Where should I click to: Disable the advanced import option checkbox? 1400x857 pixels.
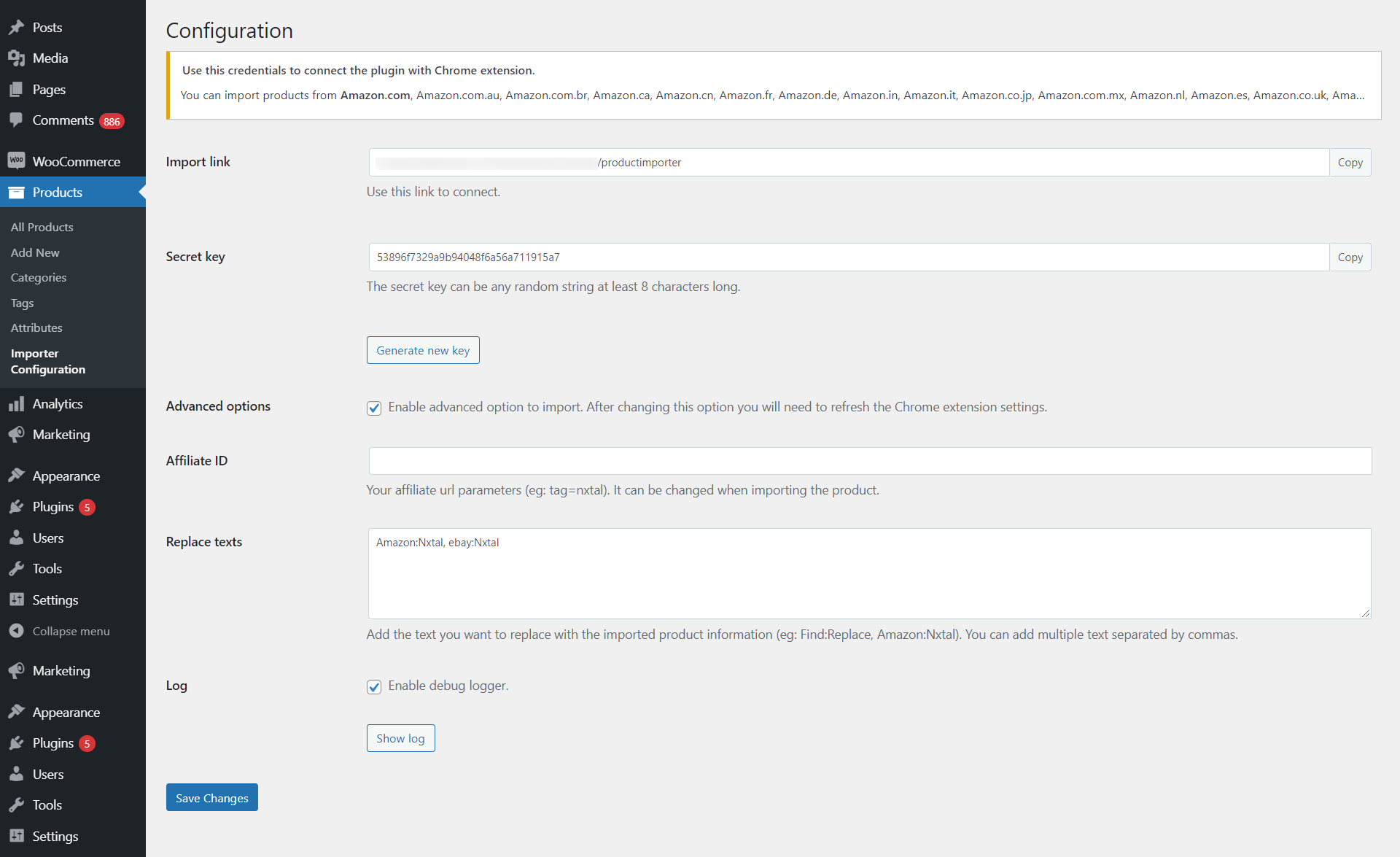click(374, 408)
